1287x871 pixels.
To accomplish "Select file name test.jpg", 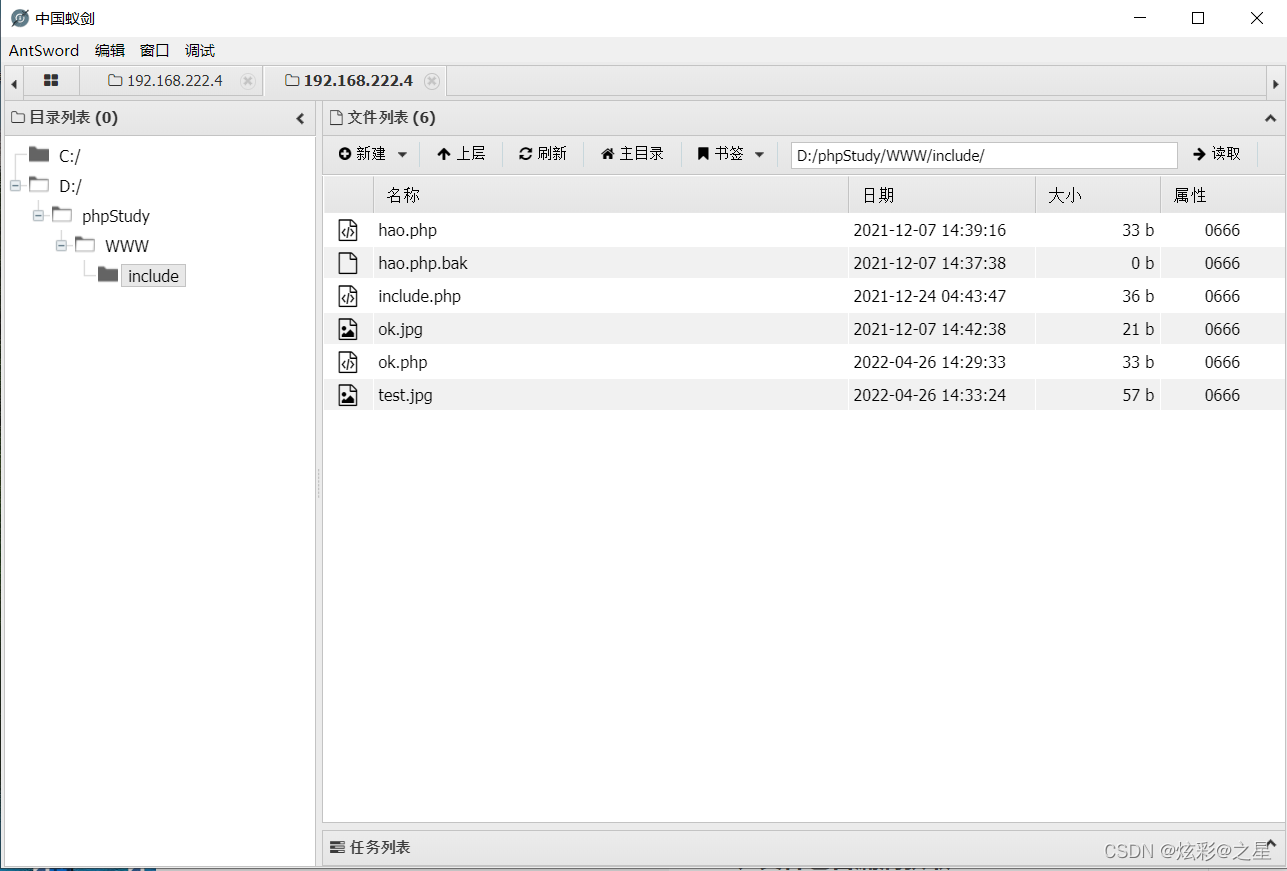I will [x=405, y=395].
